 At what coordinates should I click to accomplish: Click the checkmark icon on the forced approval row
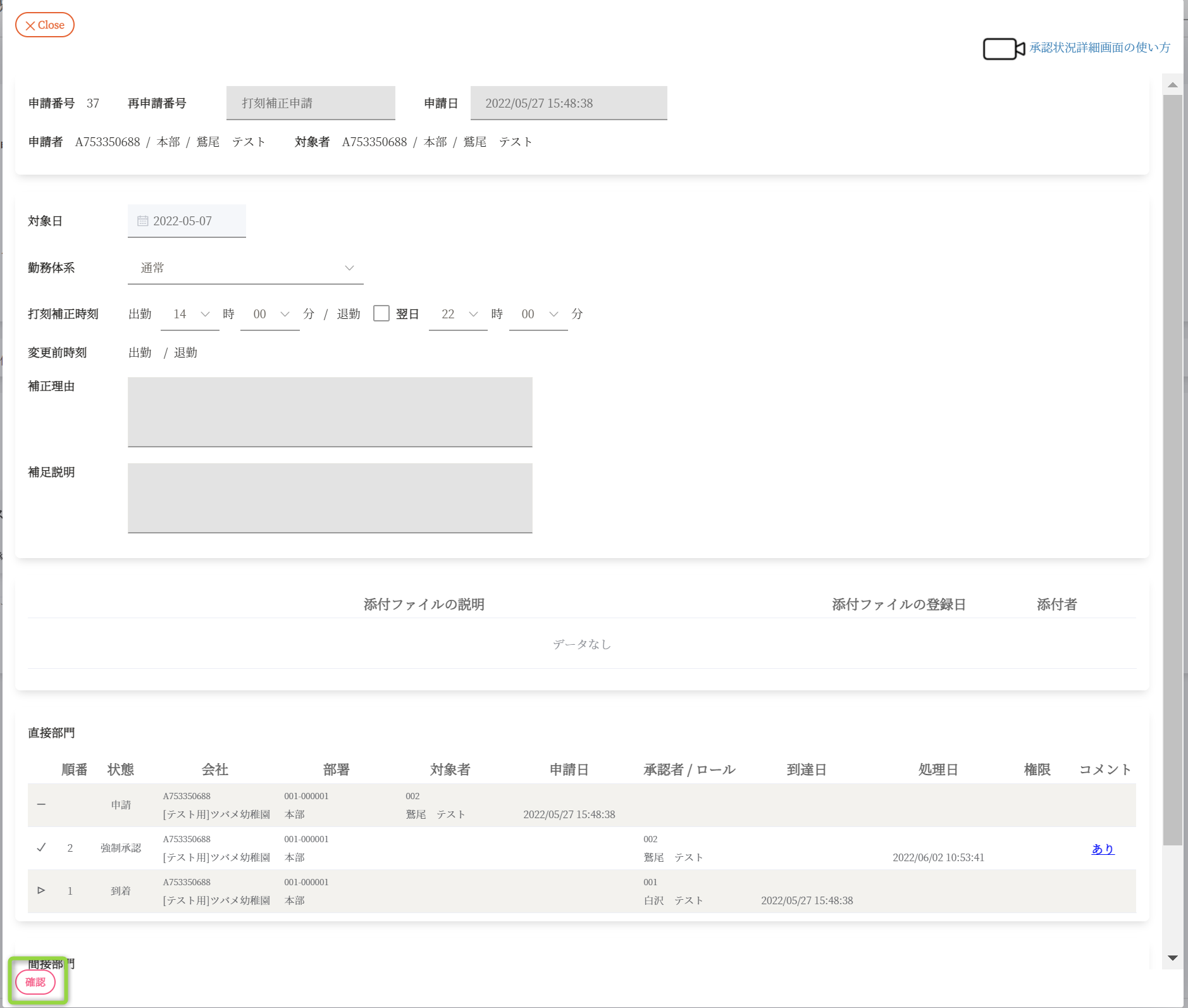pyautogui.click(x=41, y=847)
